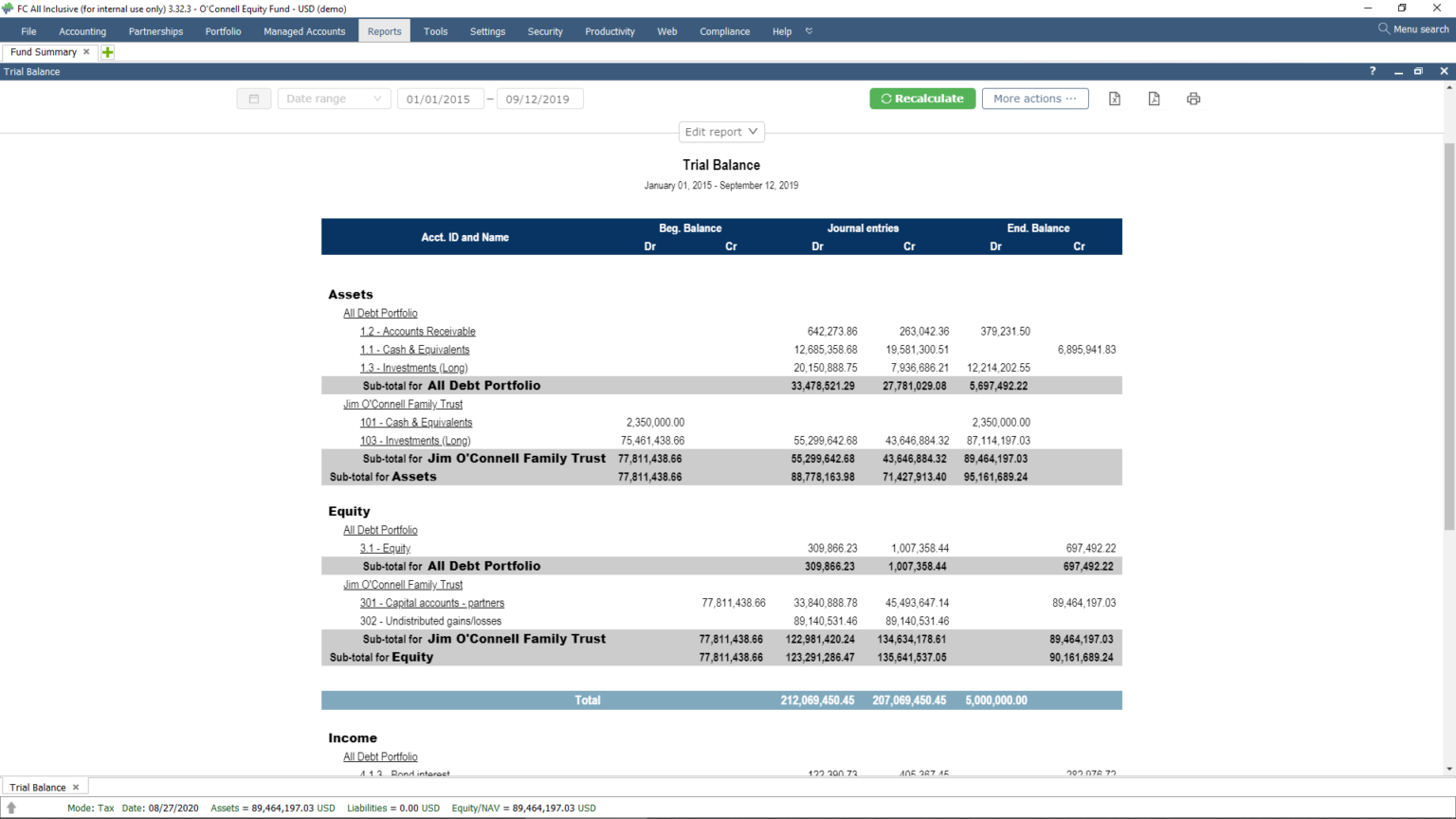
Task: Click the 01/01/2015 start date field
Action: point(440,98)
